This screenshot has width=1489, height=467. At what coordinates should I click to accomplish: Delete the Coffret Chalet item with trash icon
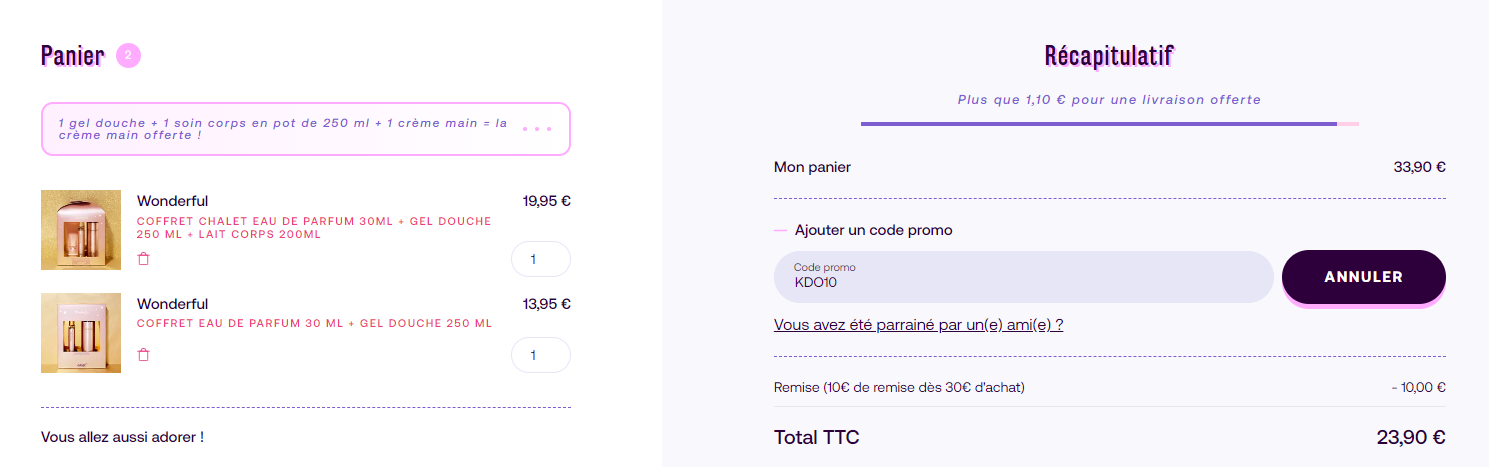[143, 259]
